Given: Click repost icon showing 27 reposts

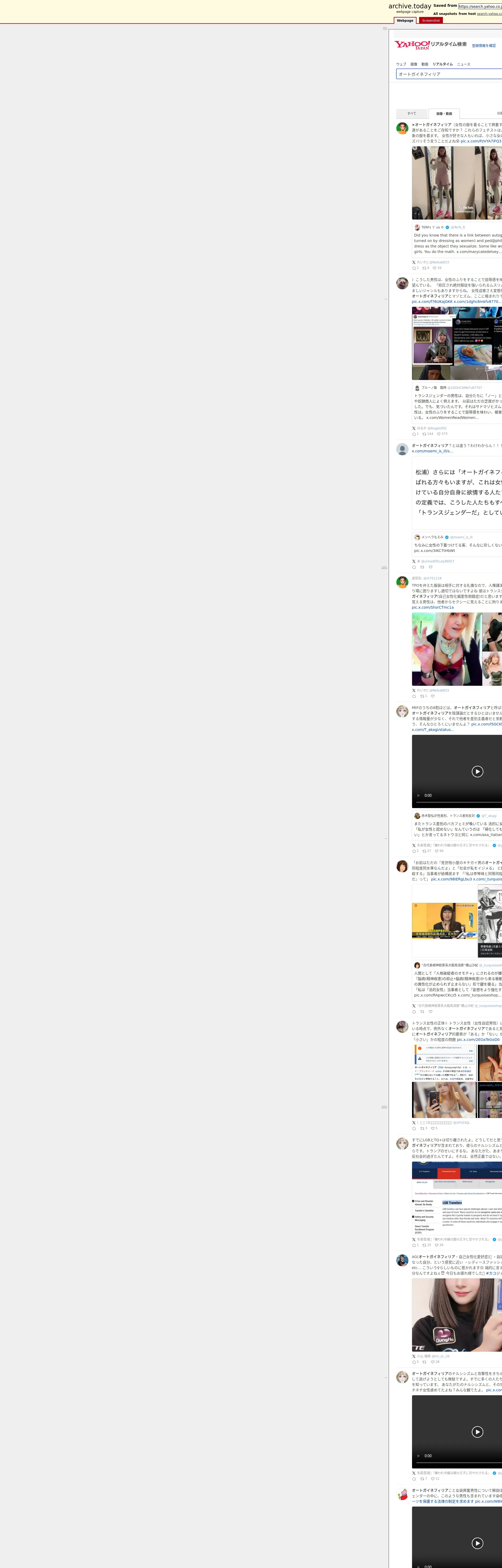Looking at the screenshot, I should point(424,851).
